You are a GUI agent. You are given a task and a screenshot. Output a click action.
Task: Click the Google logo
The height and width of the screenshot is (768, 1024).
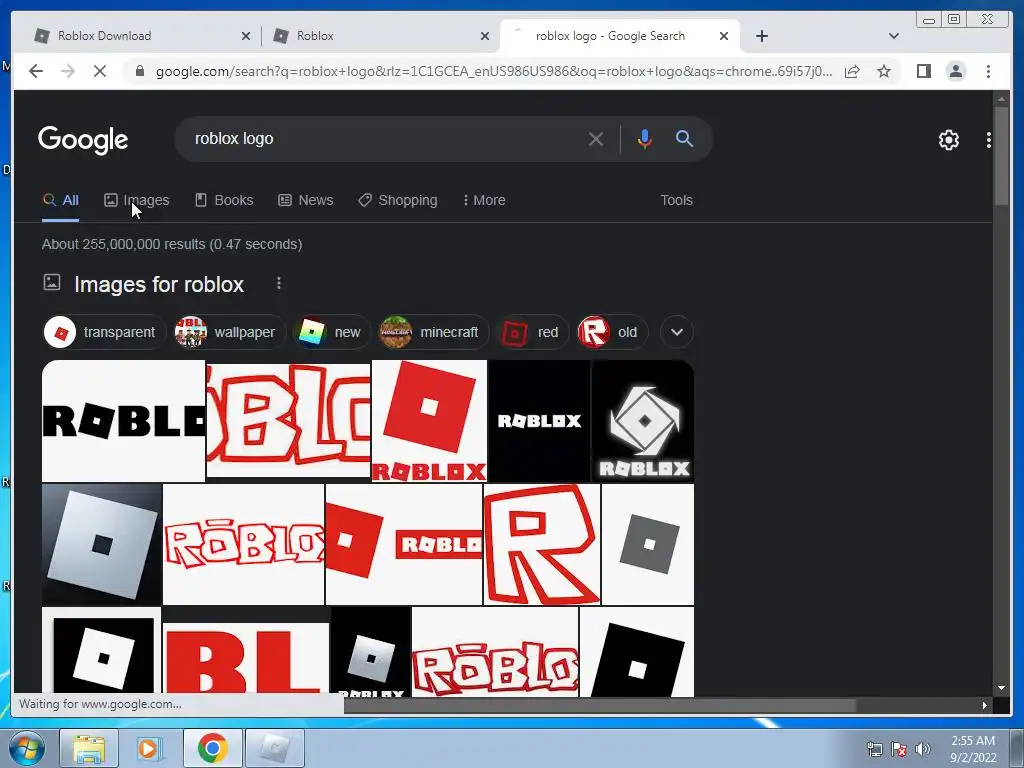pos(83,139)
